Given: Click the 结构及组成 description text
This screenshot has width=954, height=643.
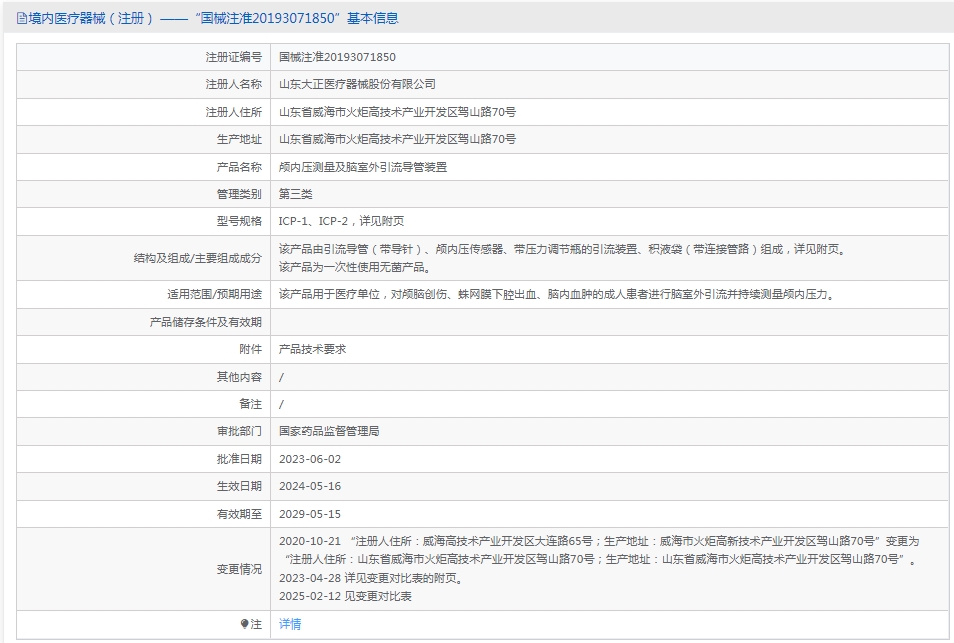Looking at the screenshot, I should pos(560,250).
